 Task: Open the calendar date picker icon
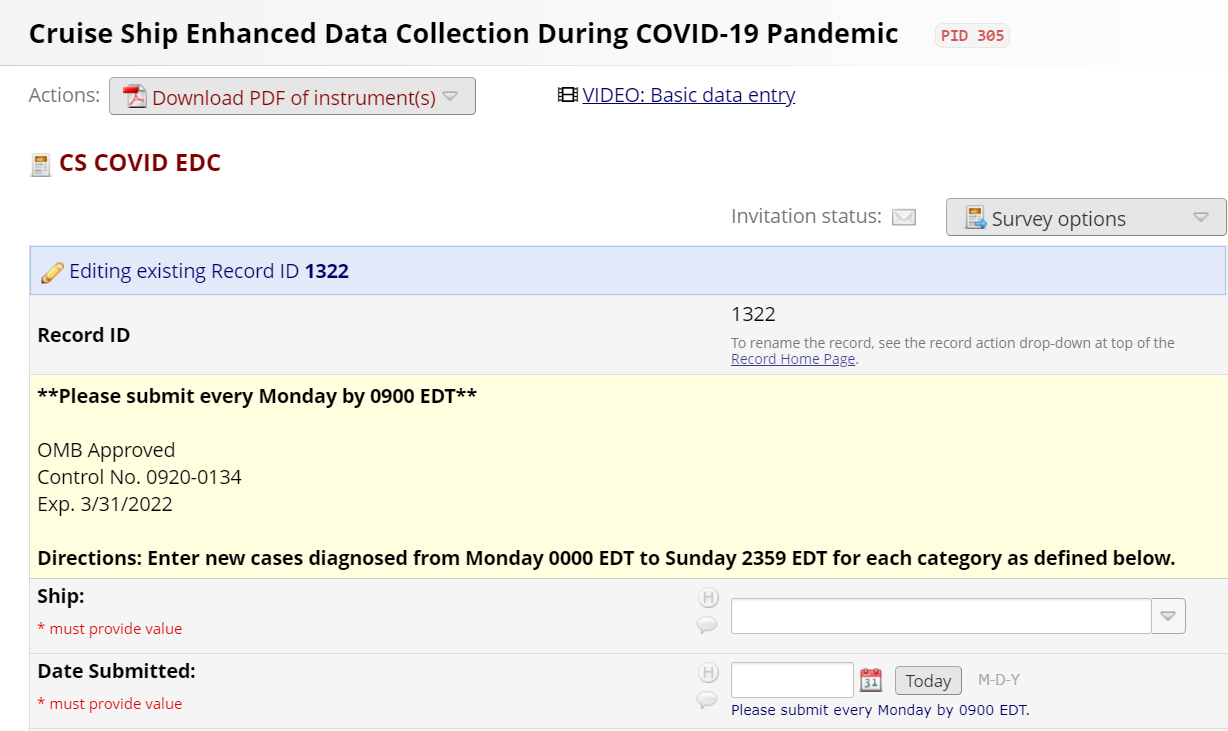tap(871, 680)
